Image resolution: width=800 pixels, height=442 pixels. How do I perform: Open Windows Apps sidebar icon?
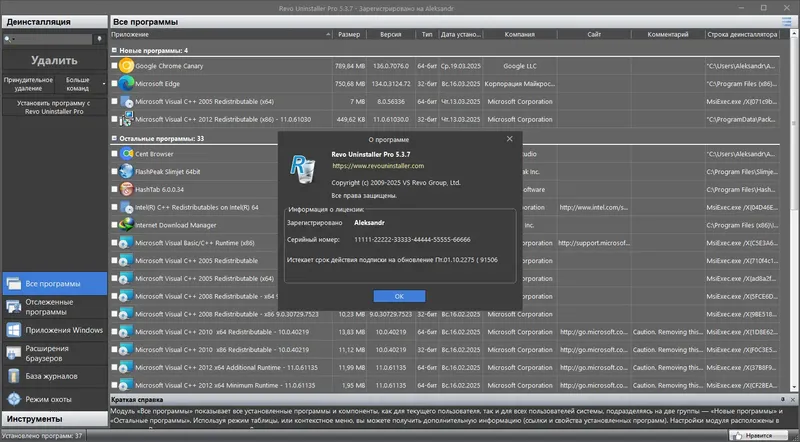[x=14, y=330]
